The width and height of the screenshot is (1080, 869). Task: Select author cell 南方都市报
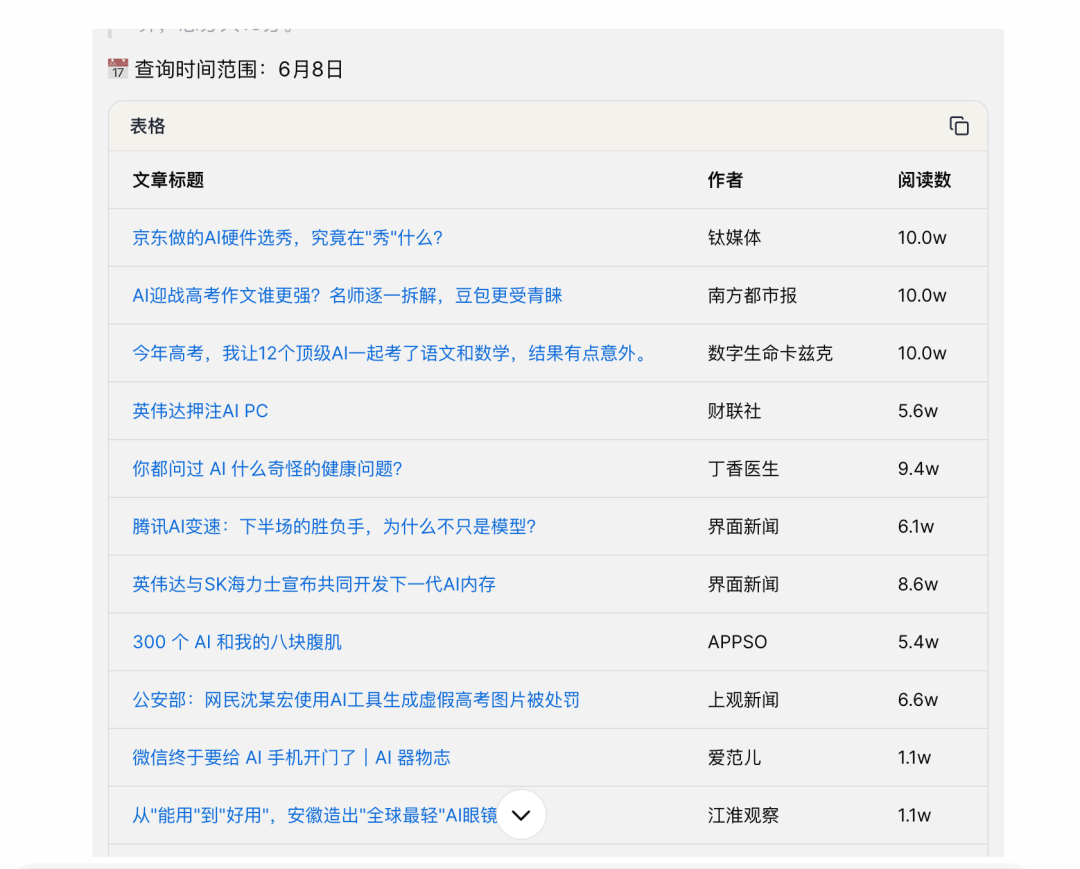pos(752,295)
